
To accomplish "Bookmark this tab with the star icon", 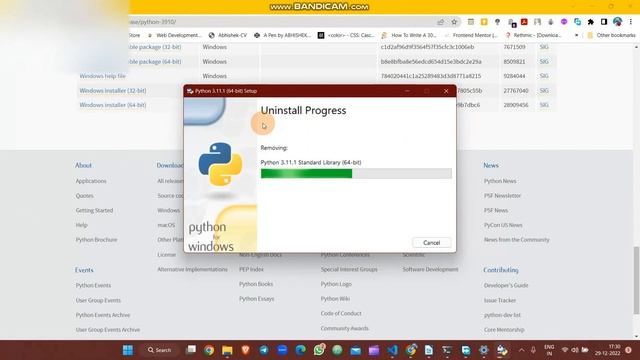I will pyautogui.click(x=454, y=22).
